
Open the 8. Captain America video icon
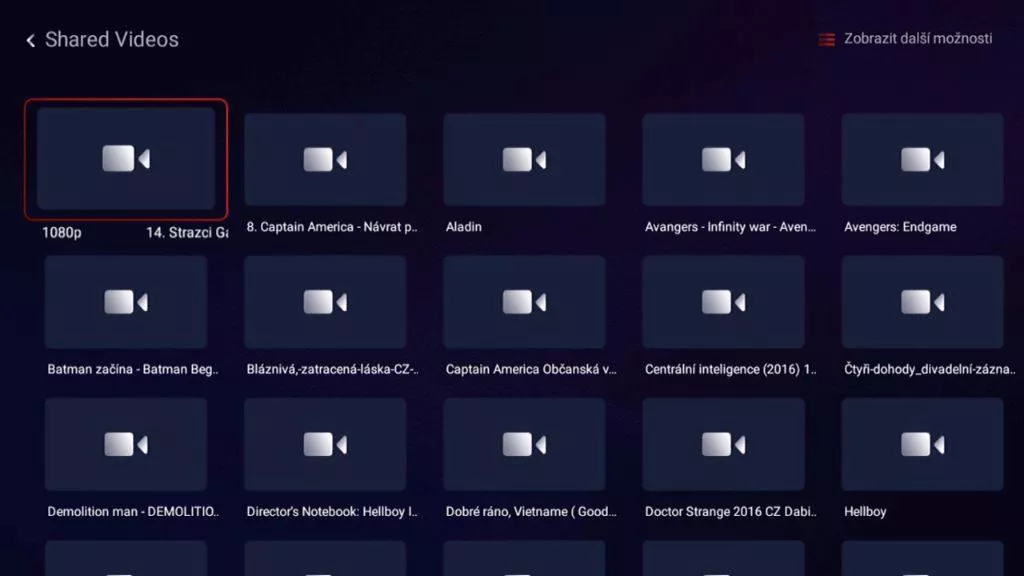(x=325, y=159)
